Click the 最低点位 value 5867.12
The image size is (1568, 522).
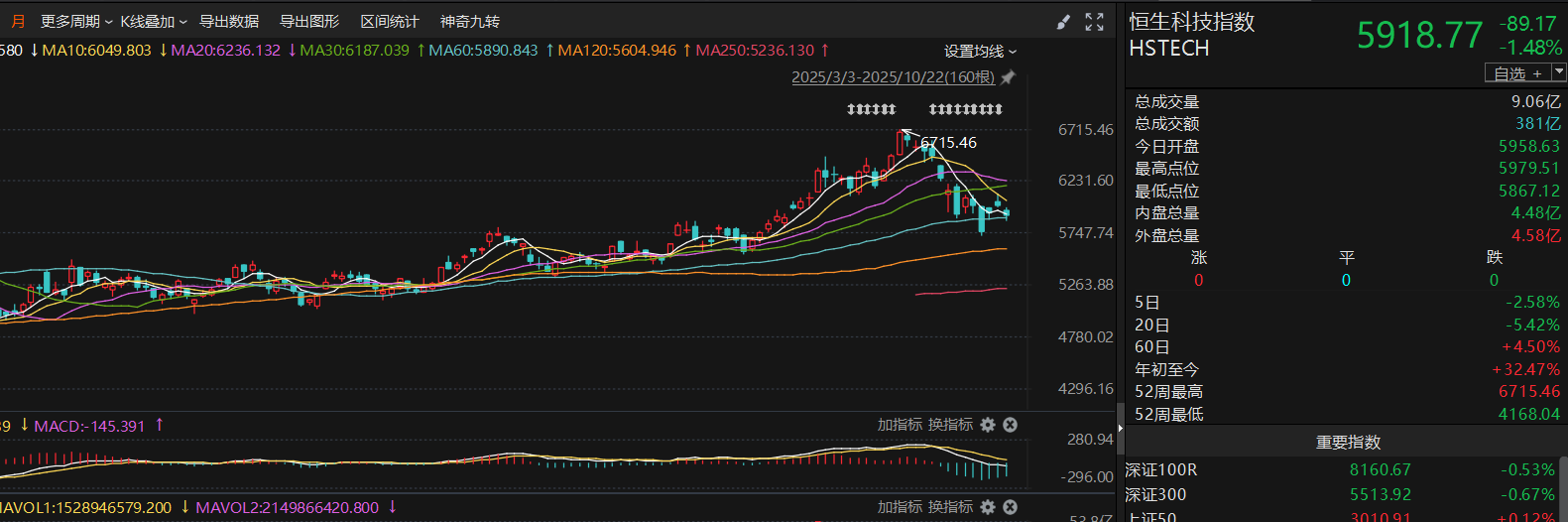pos(1528,192)
